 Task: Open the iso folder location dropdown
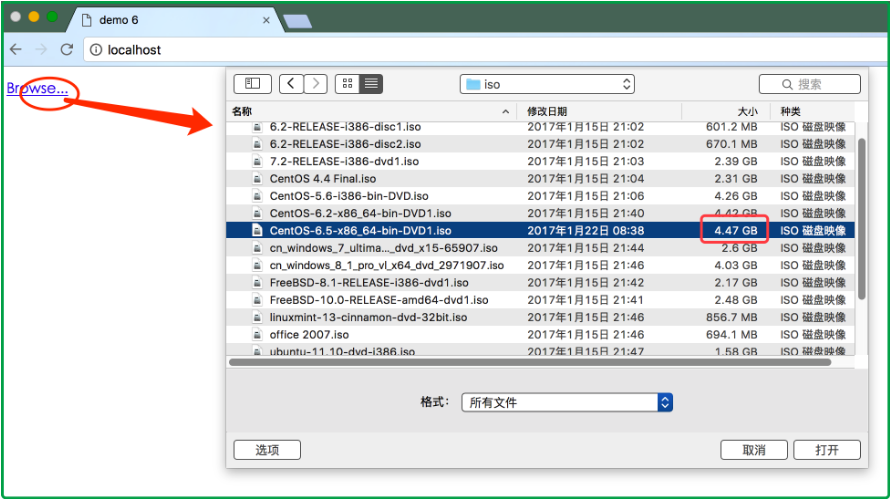coord(547,85)
